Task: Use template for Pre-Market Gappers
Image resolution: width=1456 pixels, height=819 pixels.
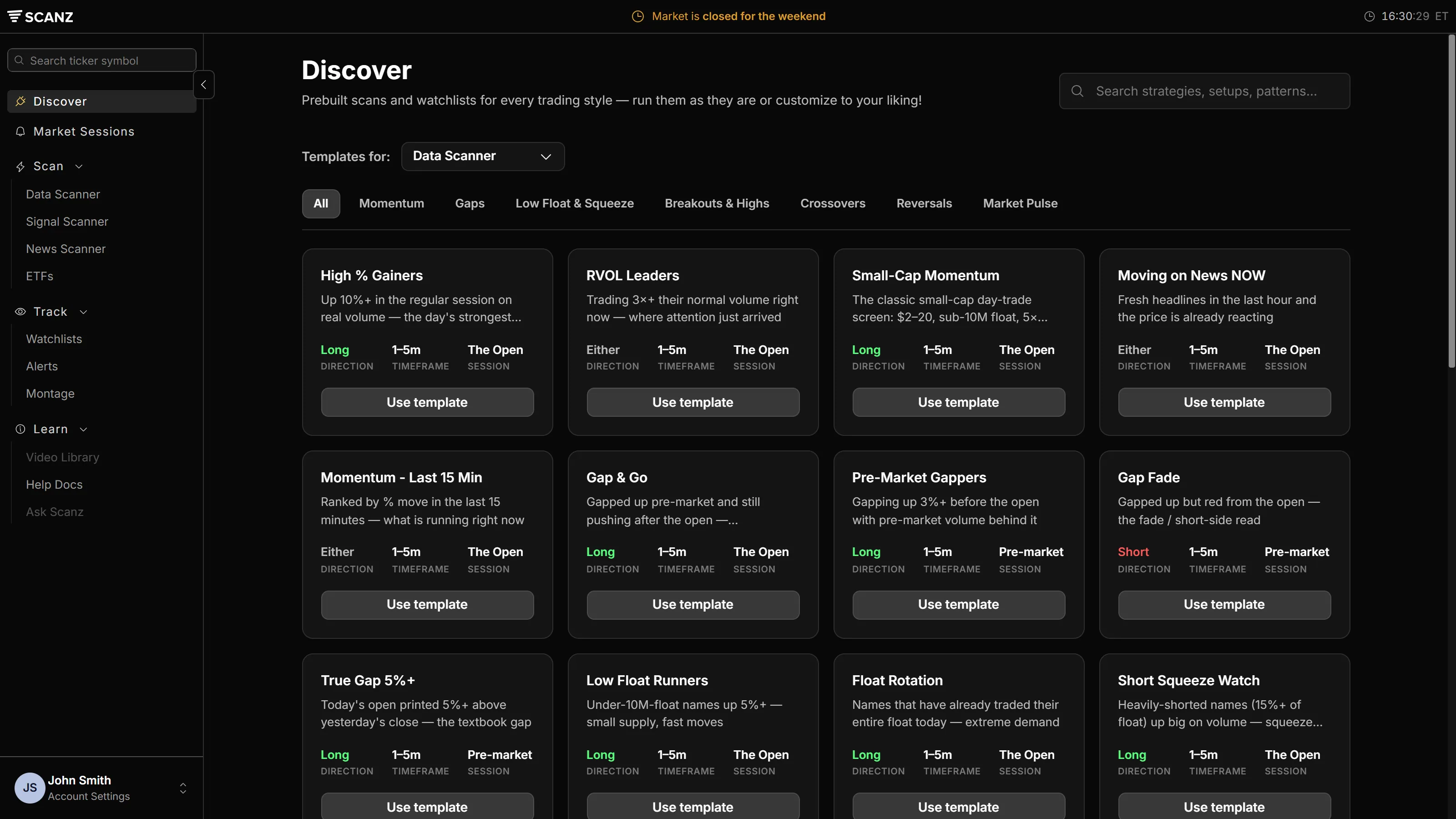Action: tap(959, 604)
